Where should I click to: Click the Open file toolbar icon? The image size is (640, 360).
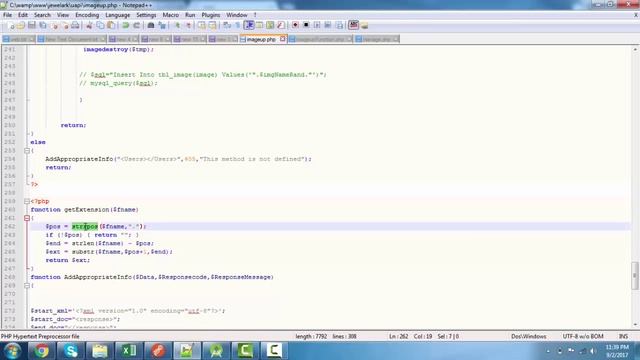point(21,25)
